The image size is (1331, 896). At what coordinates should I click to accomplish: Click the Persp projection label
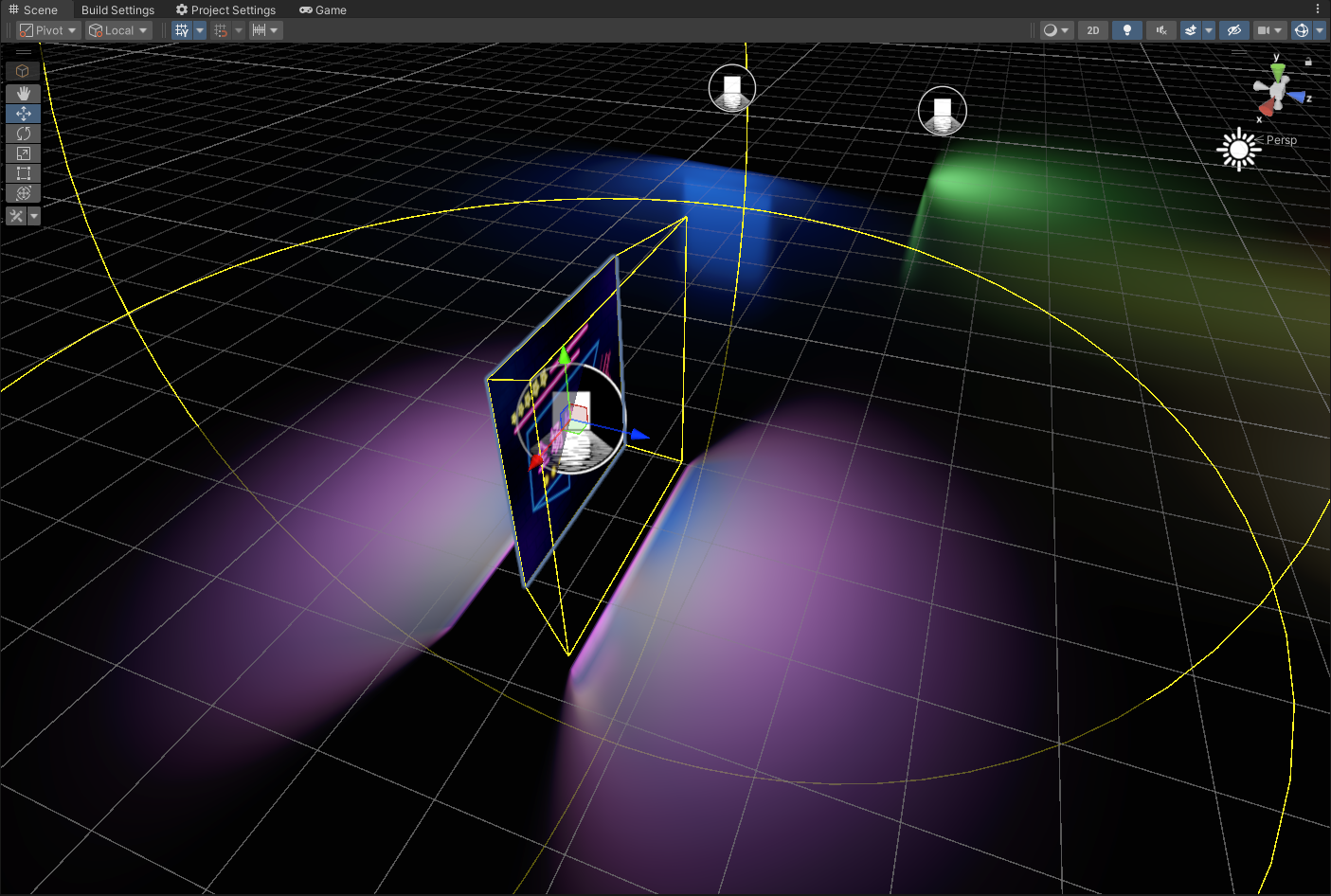click(x=1281, y=140)
